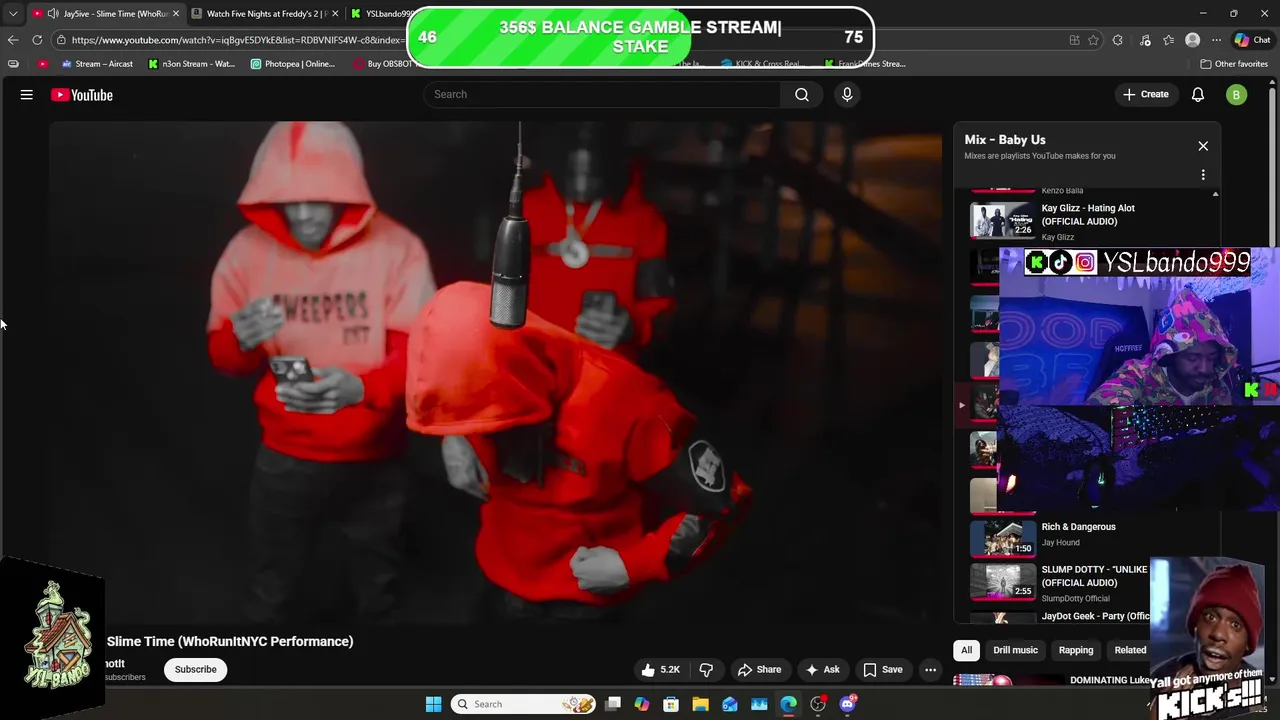Image resolution: width=1280 pixels, height=720 pixels.
Task: Select the All filter chip
Action: pos(966,650)
